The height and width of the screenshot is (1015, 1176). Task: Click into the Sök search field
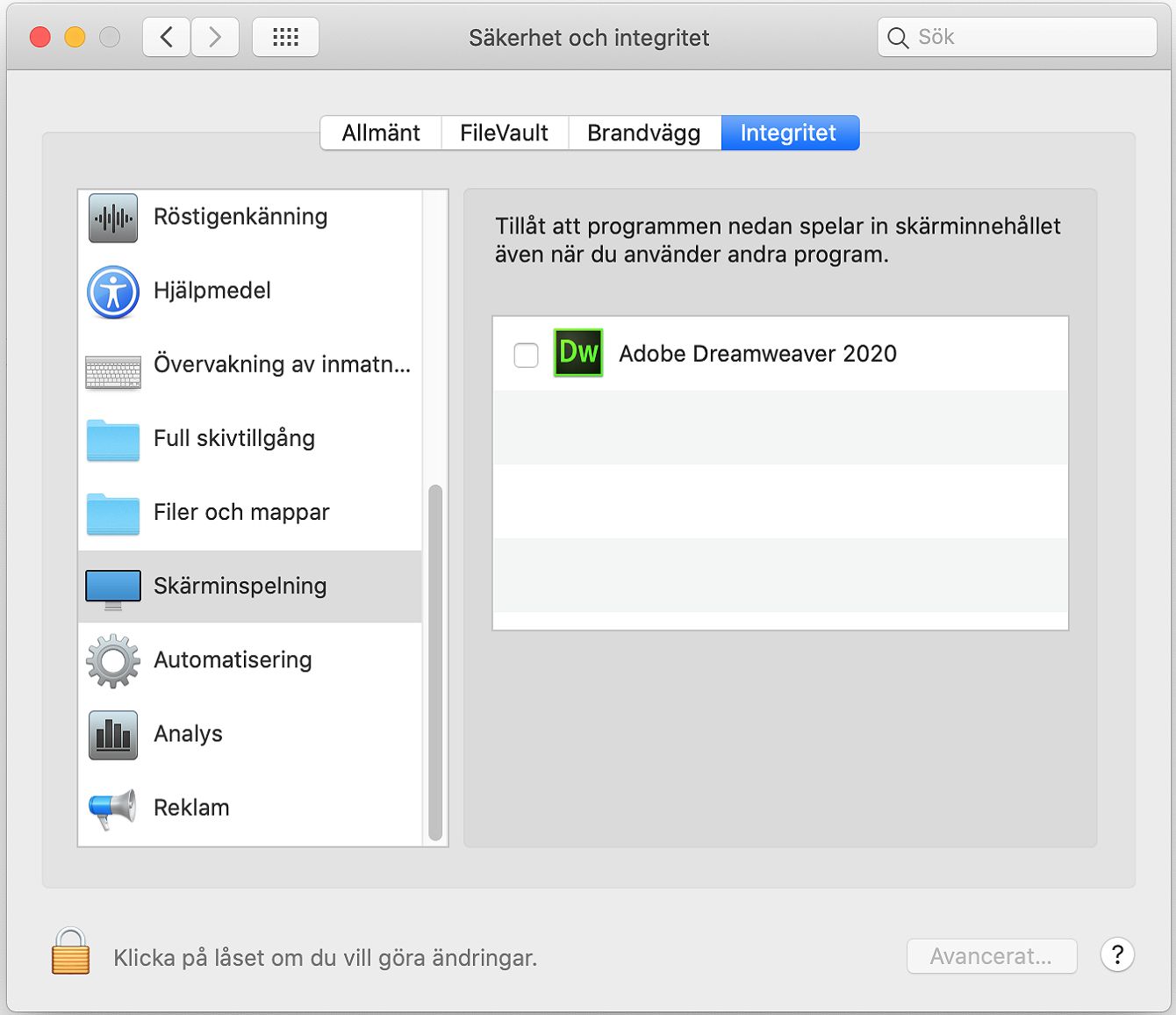click(1017, 38)
